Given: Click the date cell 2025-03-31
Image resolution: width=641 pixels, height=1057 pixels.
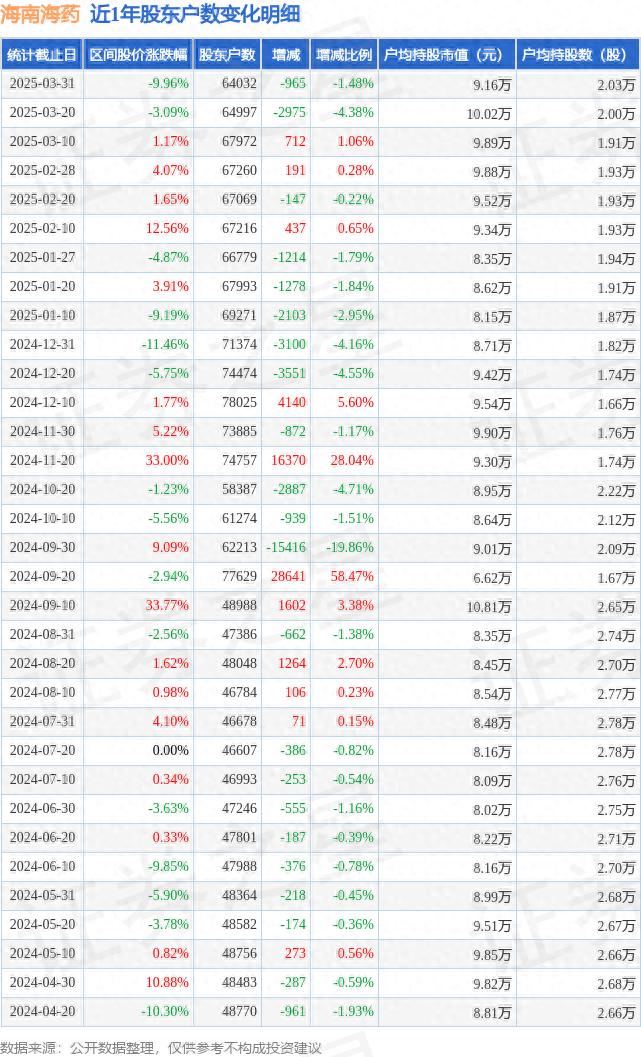Looking at the screenshot, I should (42, 84).
